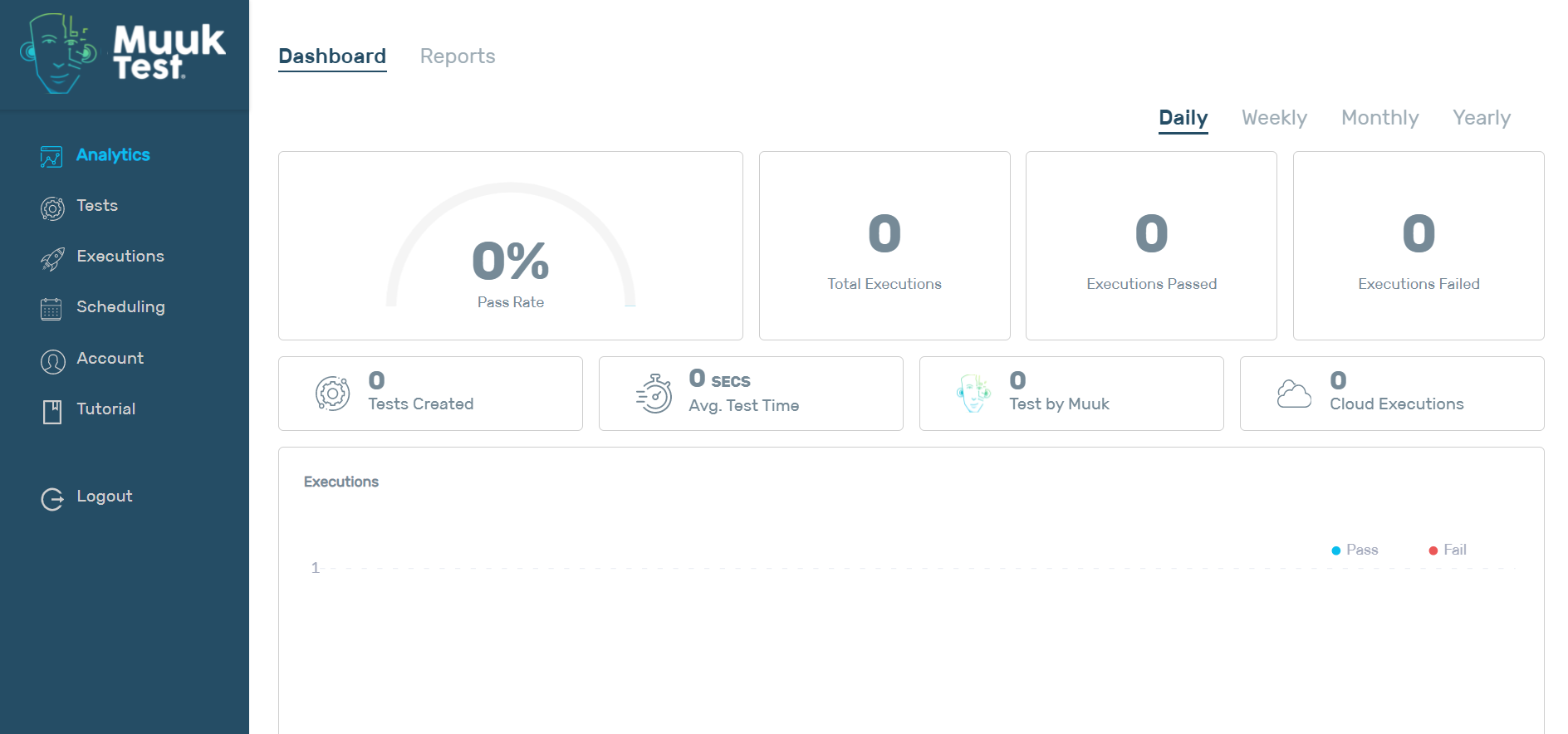Click the Muuk Test logo
The image size is (1568, 734).
[123, 54]
